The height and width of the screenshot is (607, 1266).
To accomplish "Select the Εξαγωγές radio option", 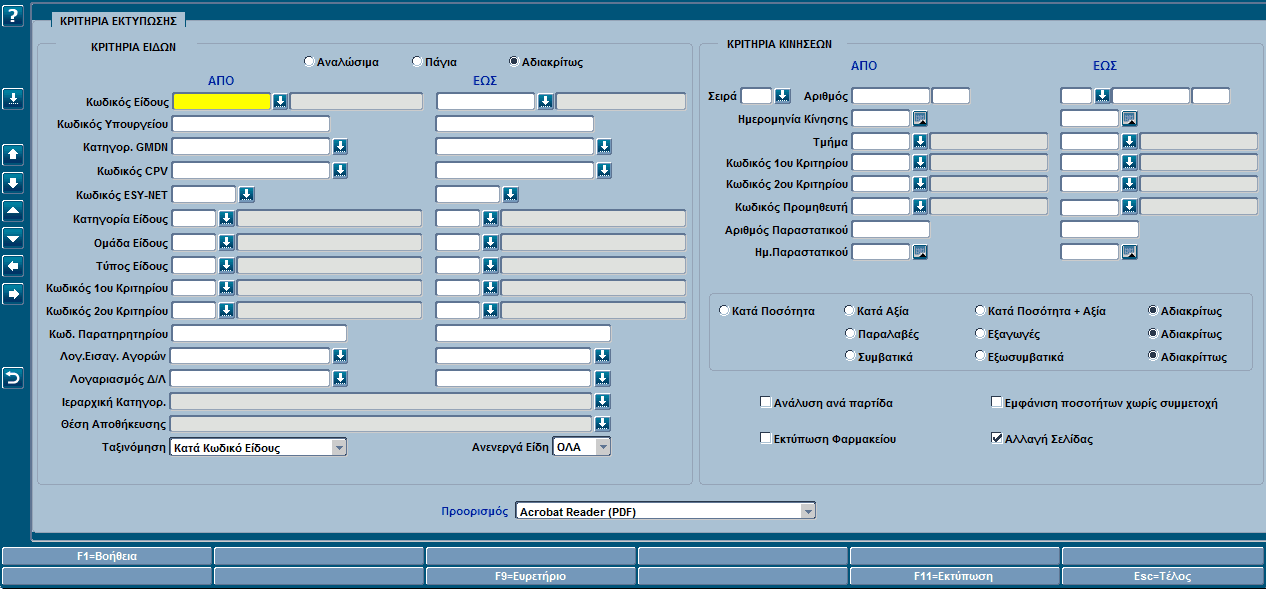I will pyautogui.click(x=980, y=334).
